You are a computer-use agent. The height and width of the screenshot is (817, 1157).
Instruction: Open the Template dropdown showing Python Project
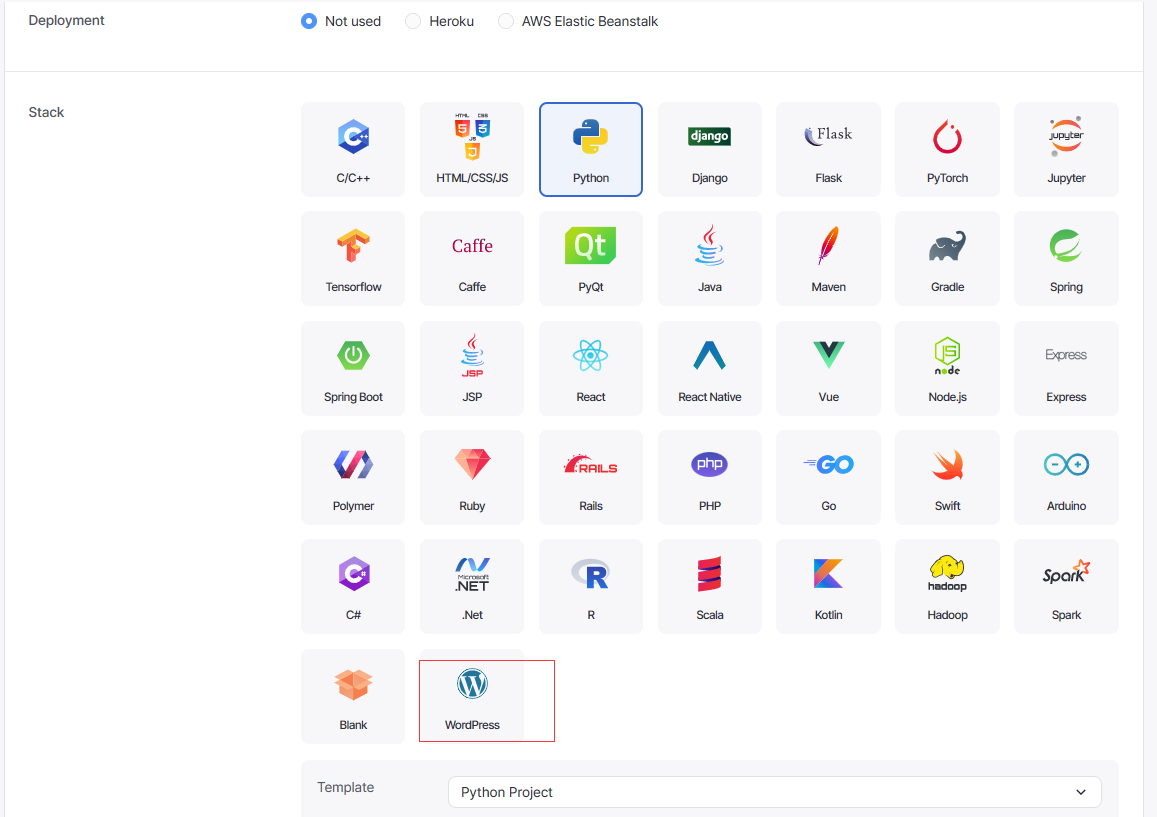[774, 792]
